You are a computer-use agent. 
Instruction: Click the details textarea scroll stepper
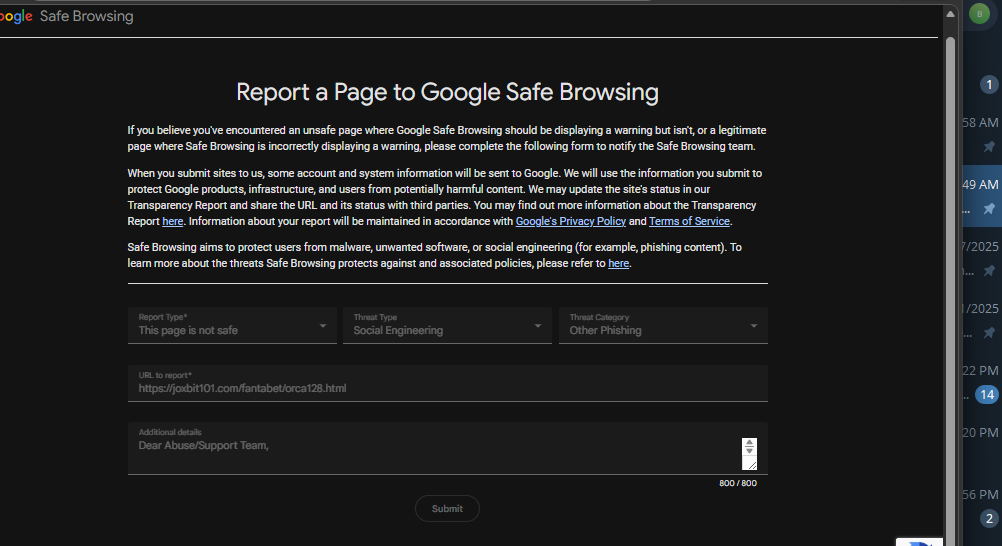point(749,447)
